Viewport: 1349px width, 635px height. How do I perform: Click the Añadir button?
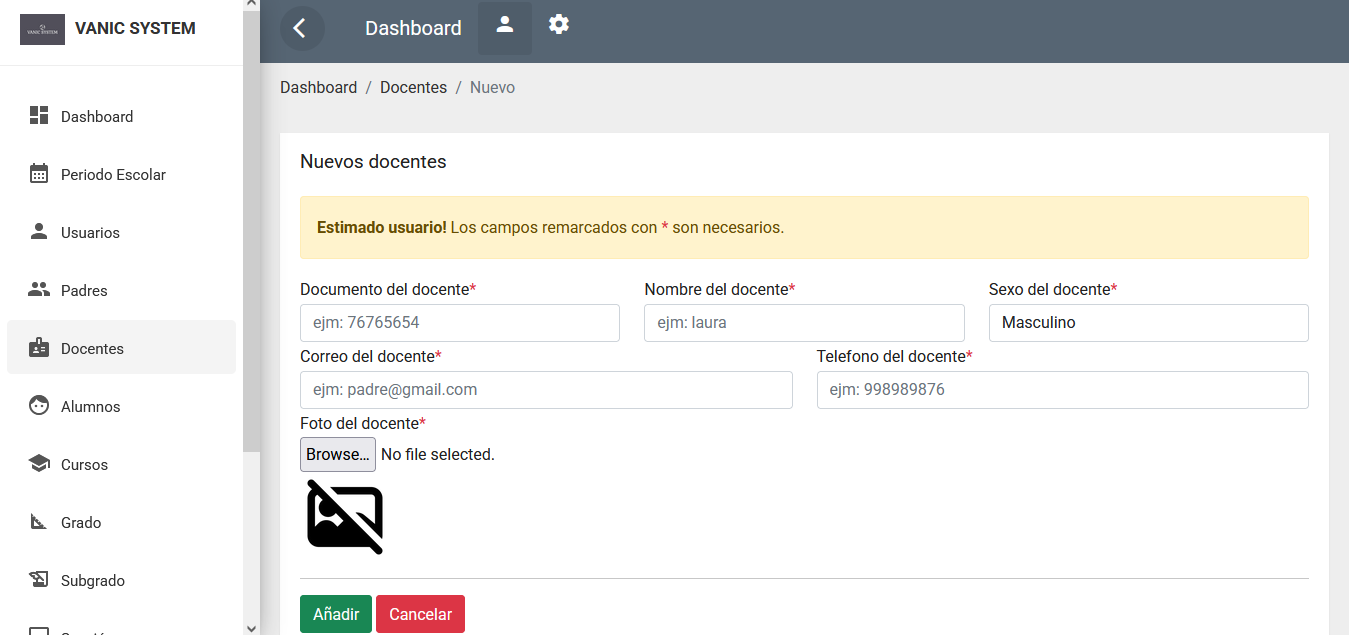click(x=336, y=614)
